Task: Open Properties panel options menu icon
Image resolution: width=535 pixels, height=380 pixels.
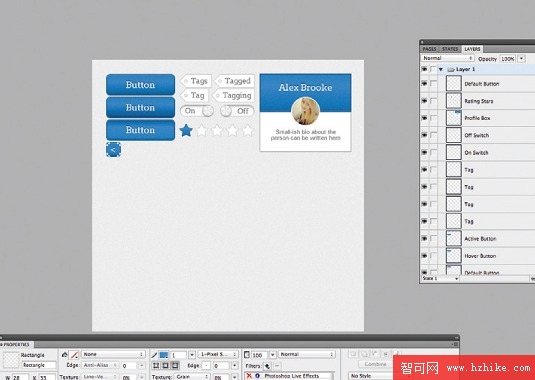Action: 456,345
